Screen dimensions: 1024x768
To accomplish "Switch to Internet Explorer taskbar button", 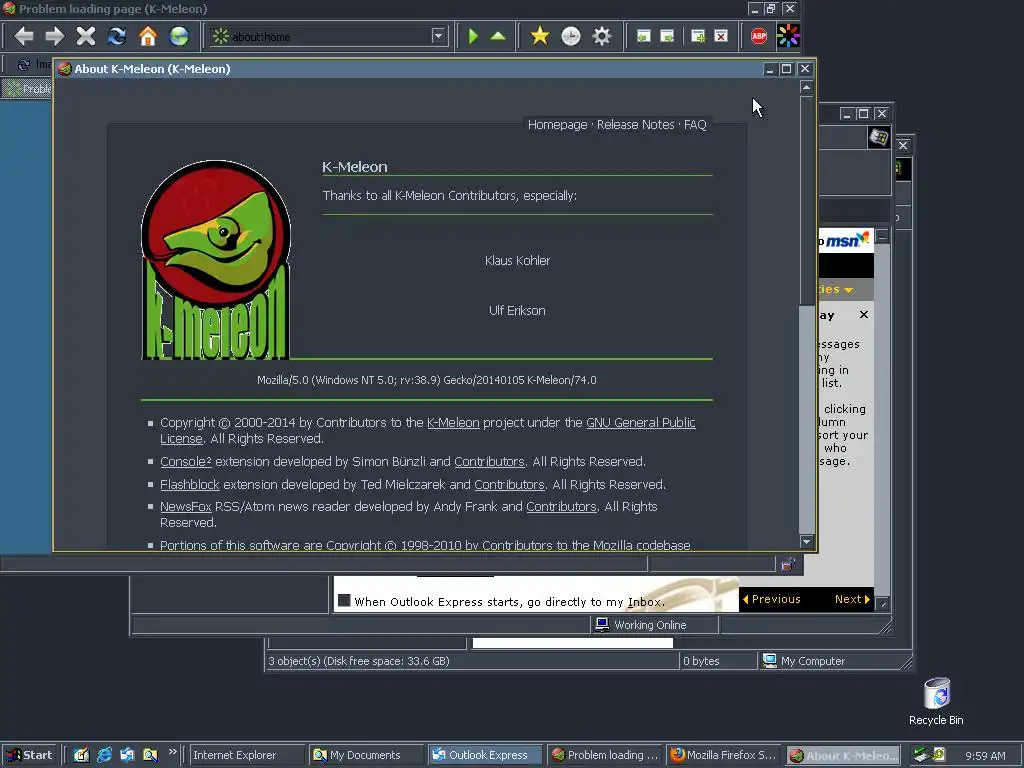I will coord(247,755).
